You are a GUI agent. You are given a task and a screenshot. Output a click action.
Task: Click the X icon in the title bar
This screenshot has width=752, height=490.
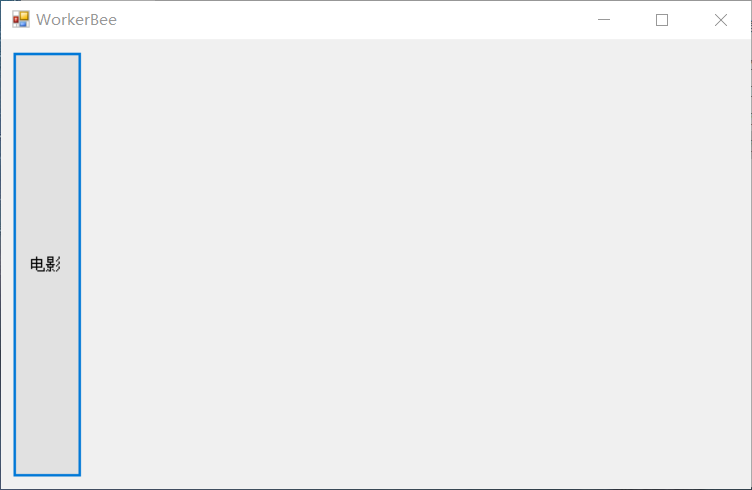(x=721, y=20)
